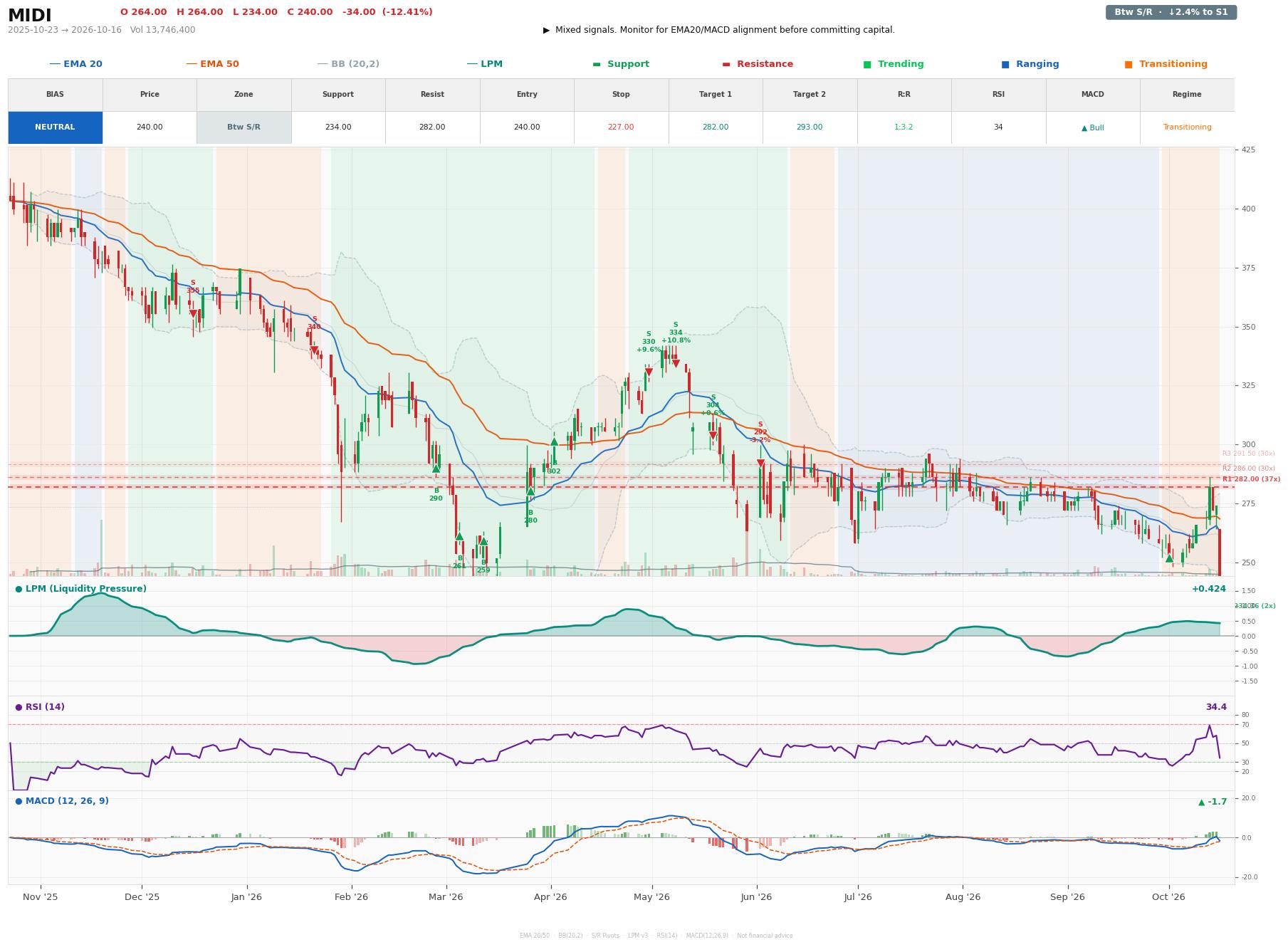Click the NEUTRAL bias cell
Viewport: 1288px width, 947px height.
[56, 127]
